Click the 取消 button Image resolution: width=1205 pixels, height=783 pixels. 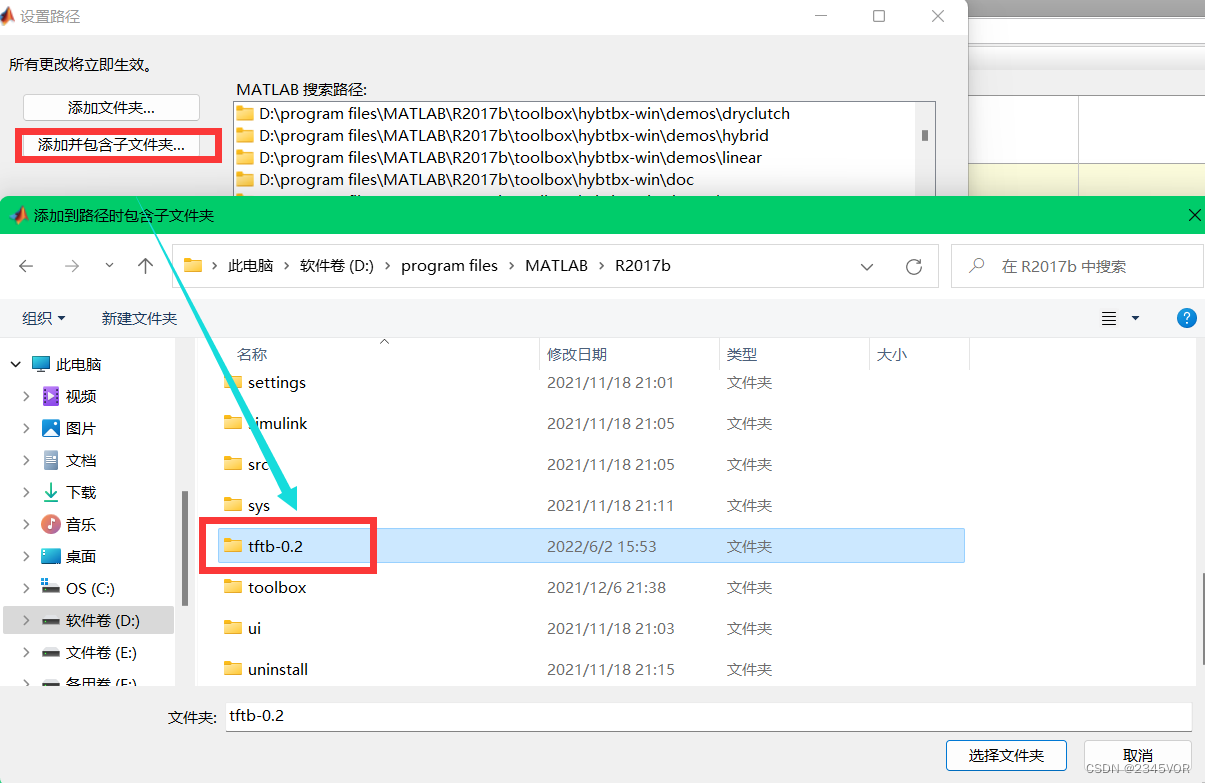point(1137,755)
